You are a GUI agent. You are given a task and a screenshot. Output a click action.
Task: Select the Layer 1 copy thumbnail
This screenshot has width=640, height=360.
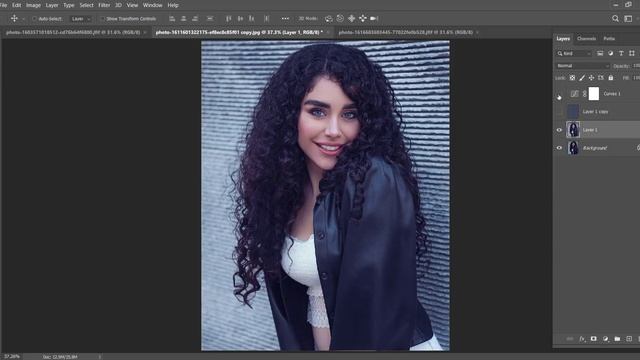point(573,111)
